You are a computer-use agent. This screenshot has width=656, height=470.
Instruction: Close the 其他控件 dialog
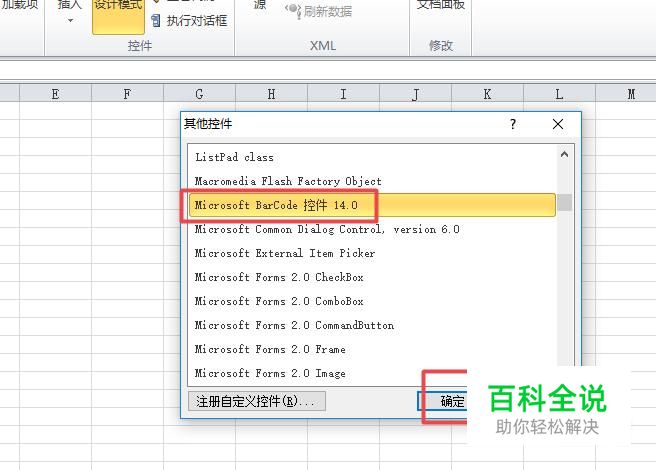coord(558,124)
